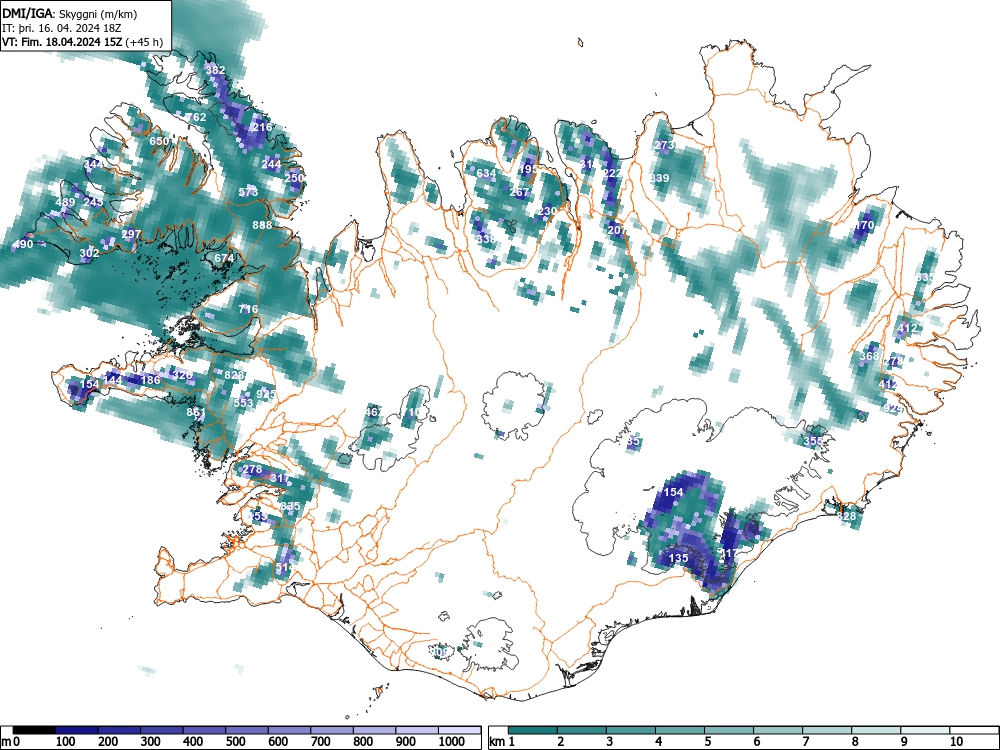Viewport: 1000px width, 750px height.
Task: Click the value '135' on Vatnajökull
Action: click(x=678, y=558)
